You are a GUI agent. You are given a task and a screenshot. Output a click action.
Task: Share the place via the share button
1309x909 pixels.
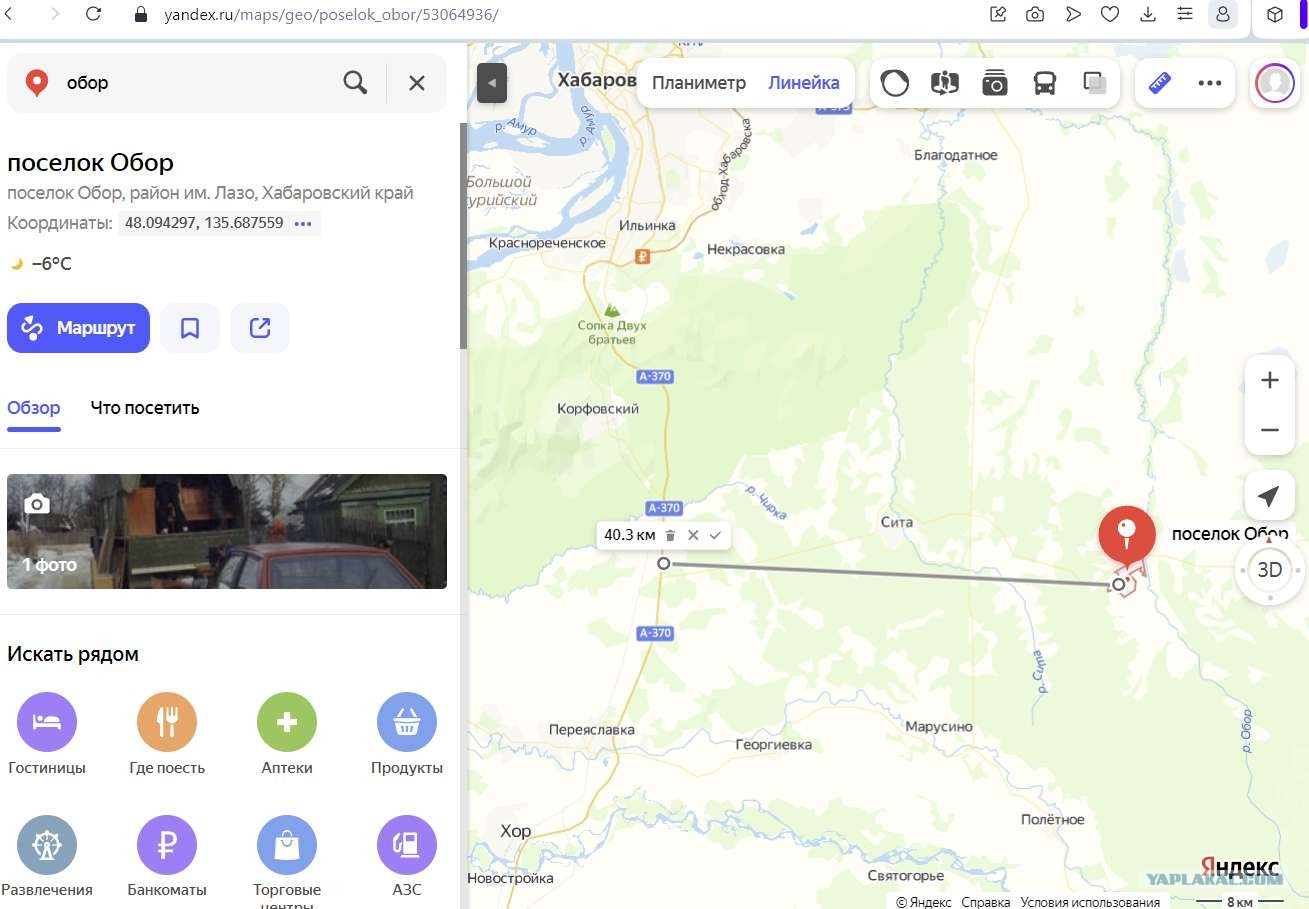click(260, 328)
